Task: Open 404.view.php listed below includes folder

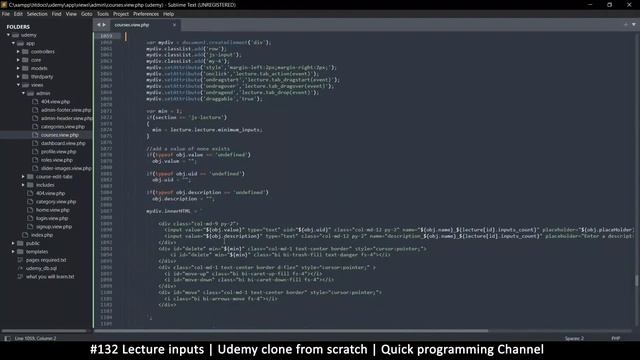Action: (x=50, y=193)
